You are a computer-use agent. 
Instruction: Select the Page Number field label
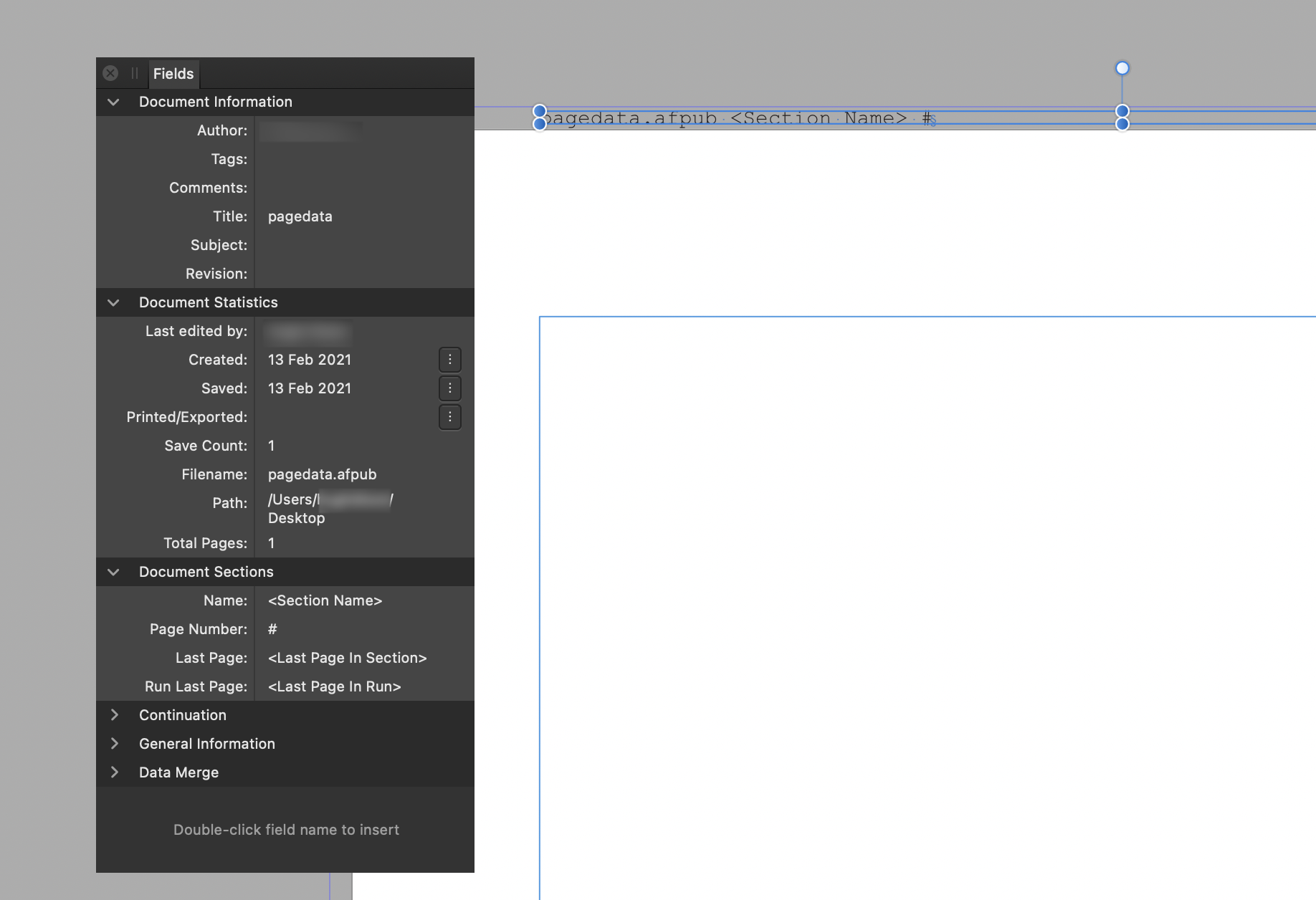click(199, 629)
